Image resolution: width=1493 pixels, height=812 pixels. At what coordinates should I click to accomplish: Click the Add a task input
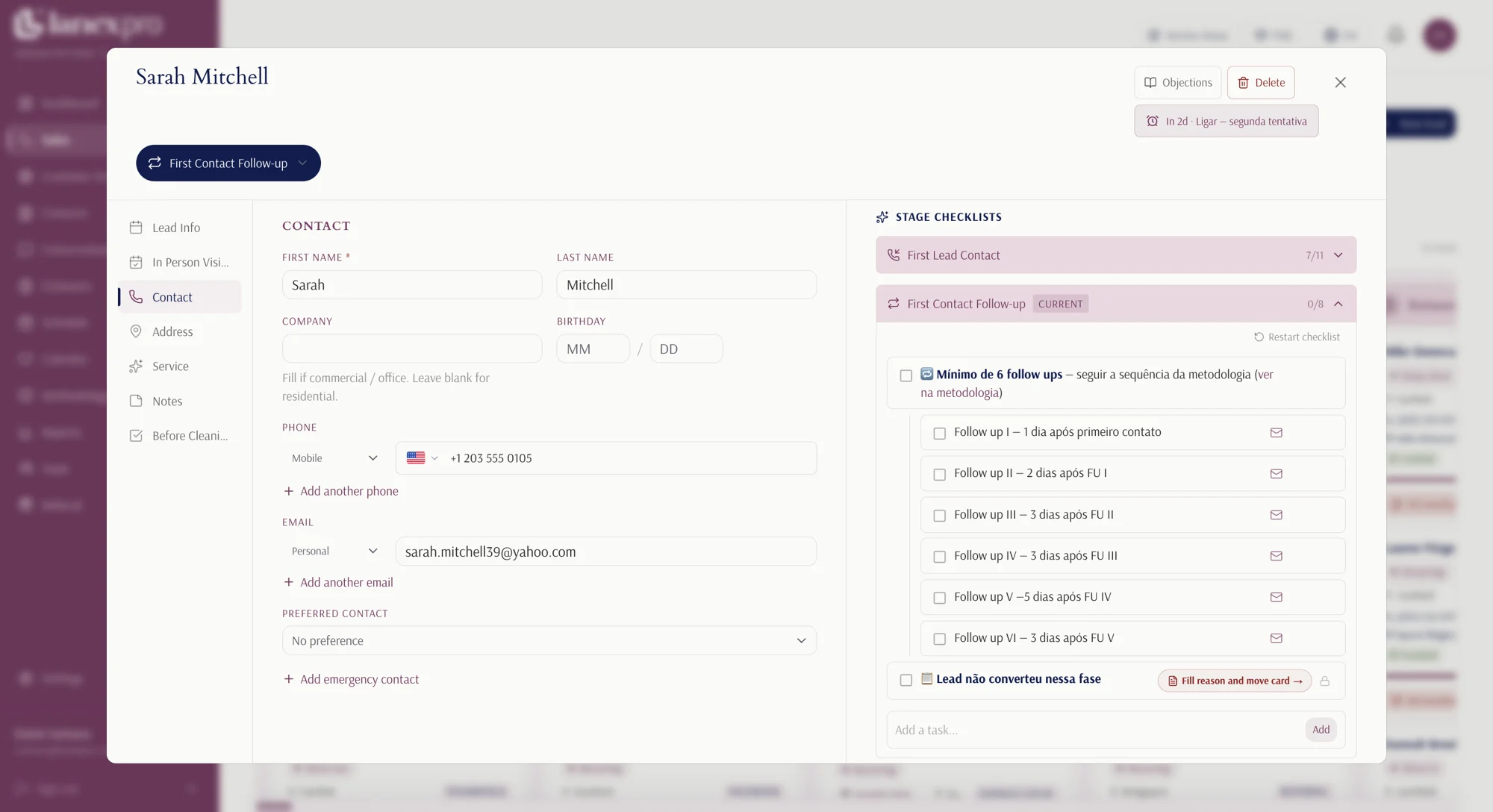pos(1096,730)
